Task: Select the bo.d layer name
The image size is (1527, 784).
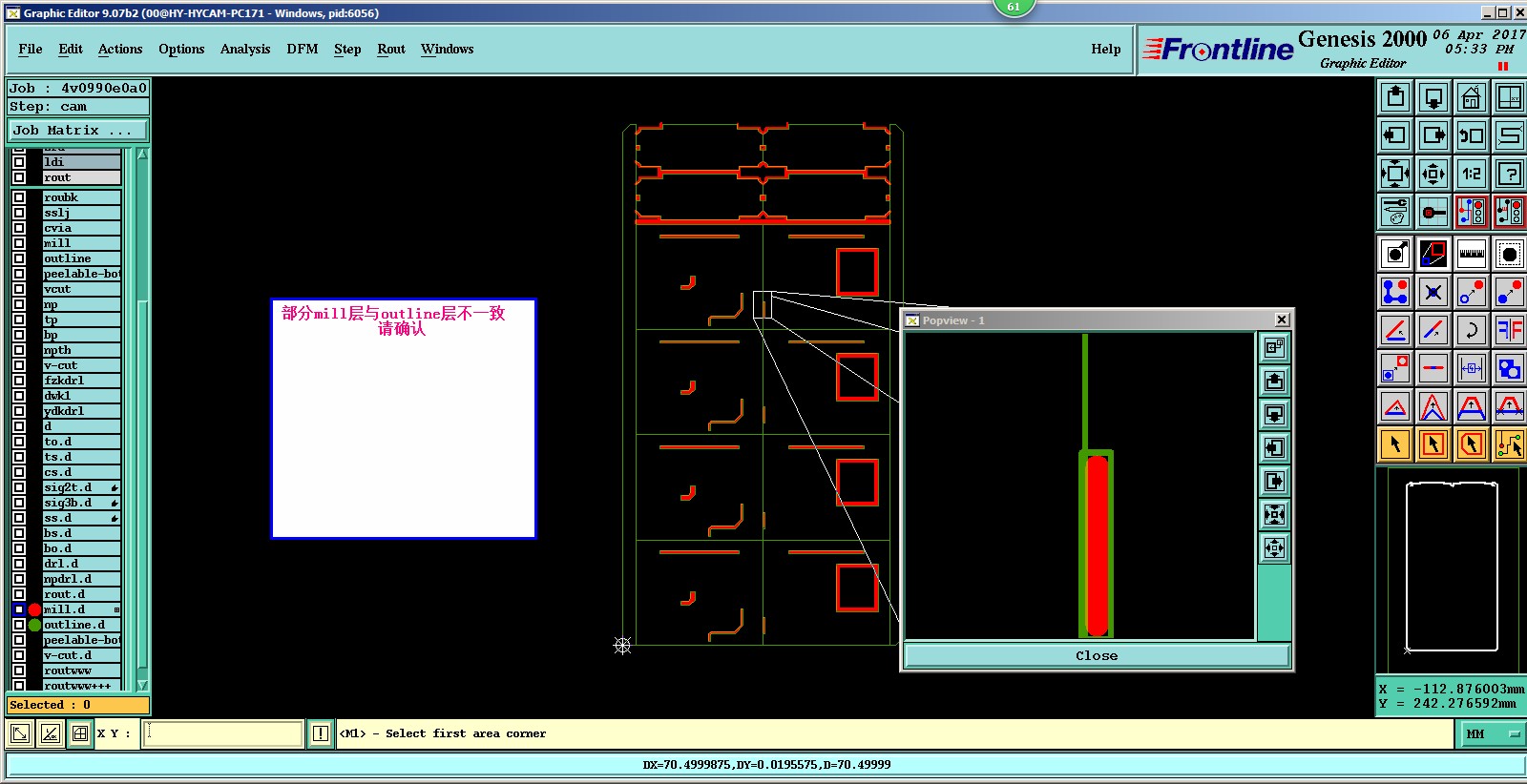Action: [82, 548]
